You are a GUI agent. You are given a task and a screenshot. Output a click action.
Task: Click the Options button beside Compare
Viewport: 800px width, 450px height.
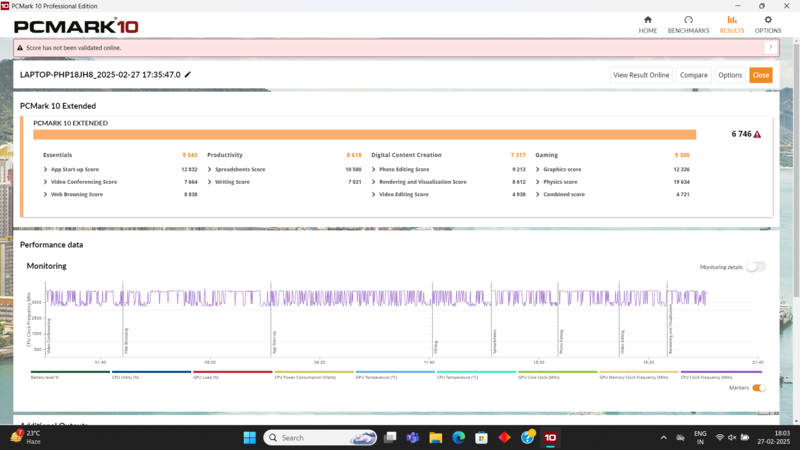pyautogui.click(x=730, y=75)
